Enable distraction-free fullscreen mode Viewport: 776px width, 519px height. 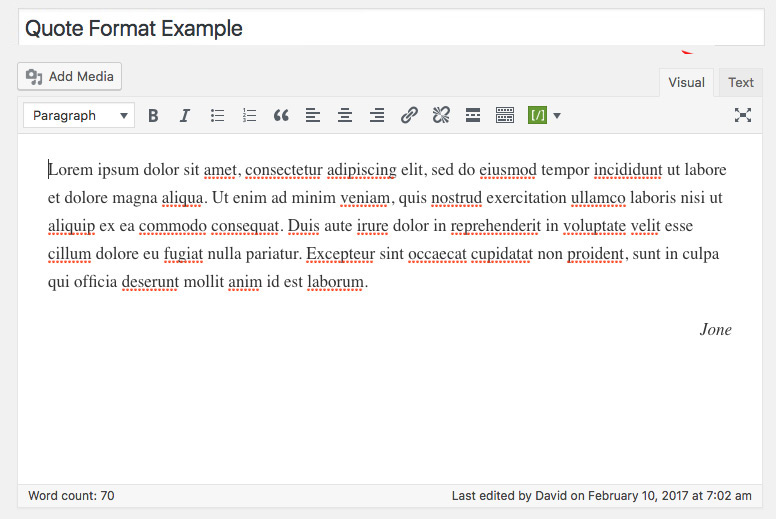[x=743, y=116]
